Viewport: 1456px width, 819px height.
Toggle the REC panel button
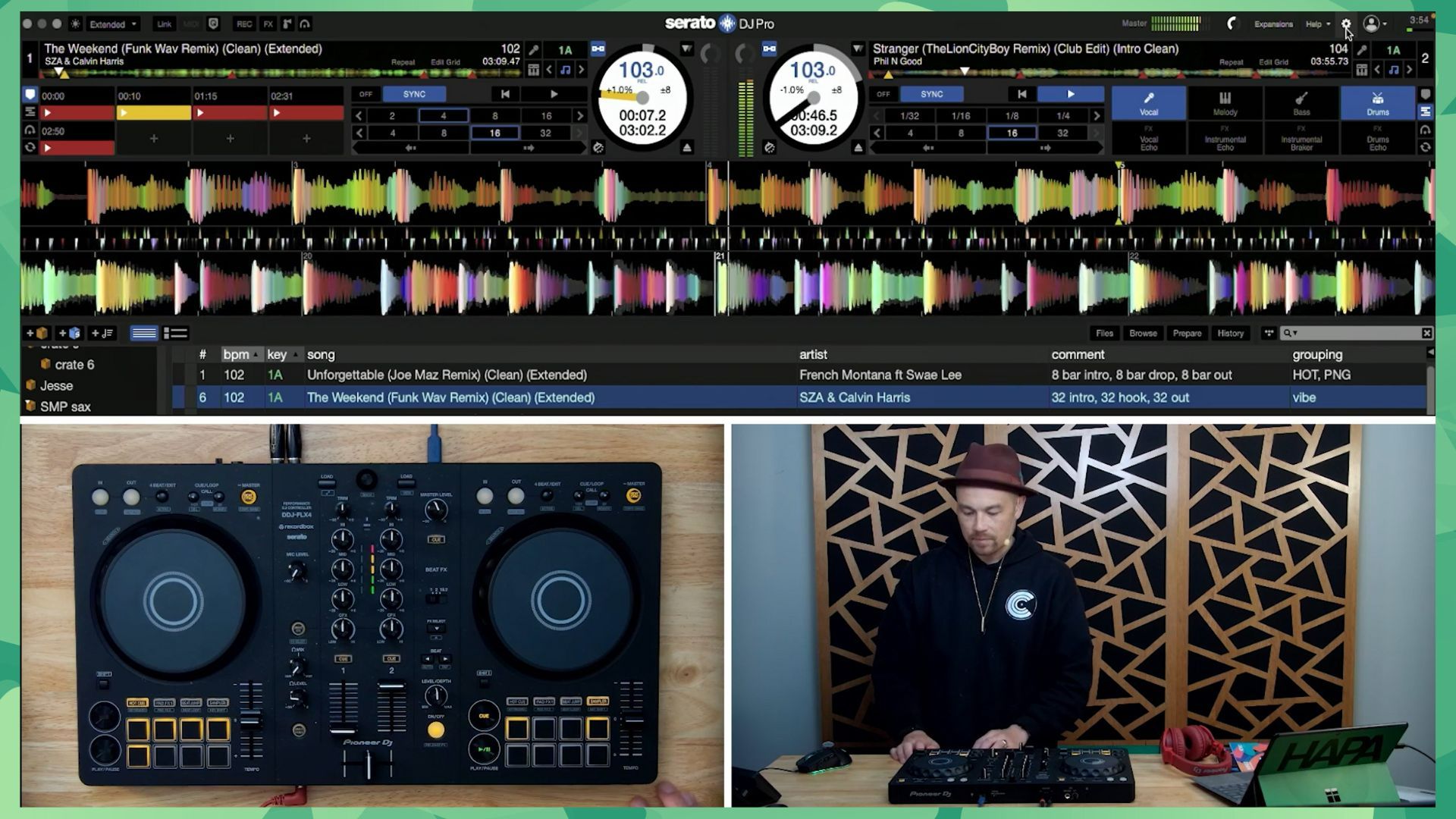point(243,24)
